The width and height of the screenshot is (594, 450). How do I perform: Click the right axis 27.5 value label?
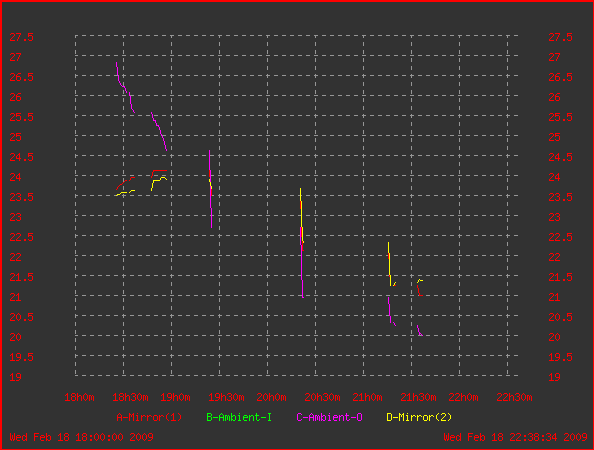pyautogui.click(x=561, y=37)
